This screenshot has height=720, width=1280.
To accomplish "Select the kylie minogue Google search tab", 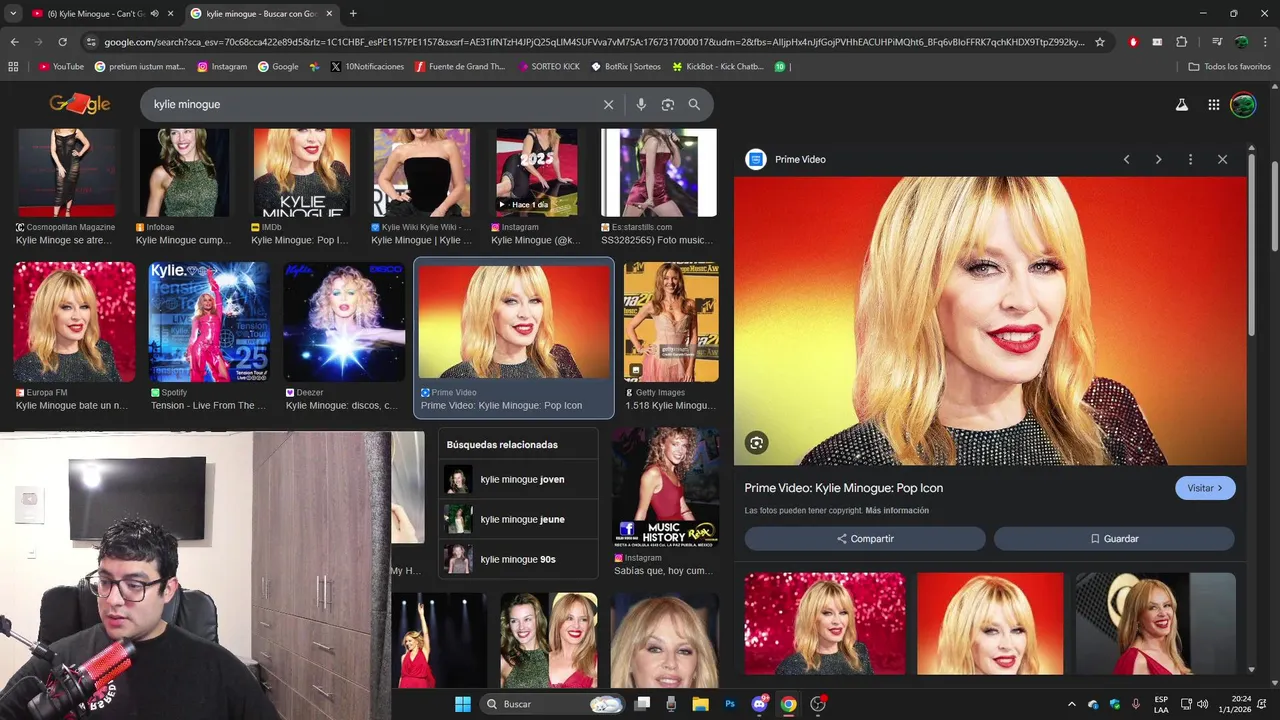I will [x=260, y=13].
